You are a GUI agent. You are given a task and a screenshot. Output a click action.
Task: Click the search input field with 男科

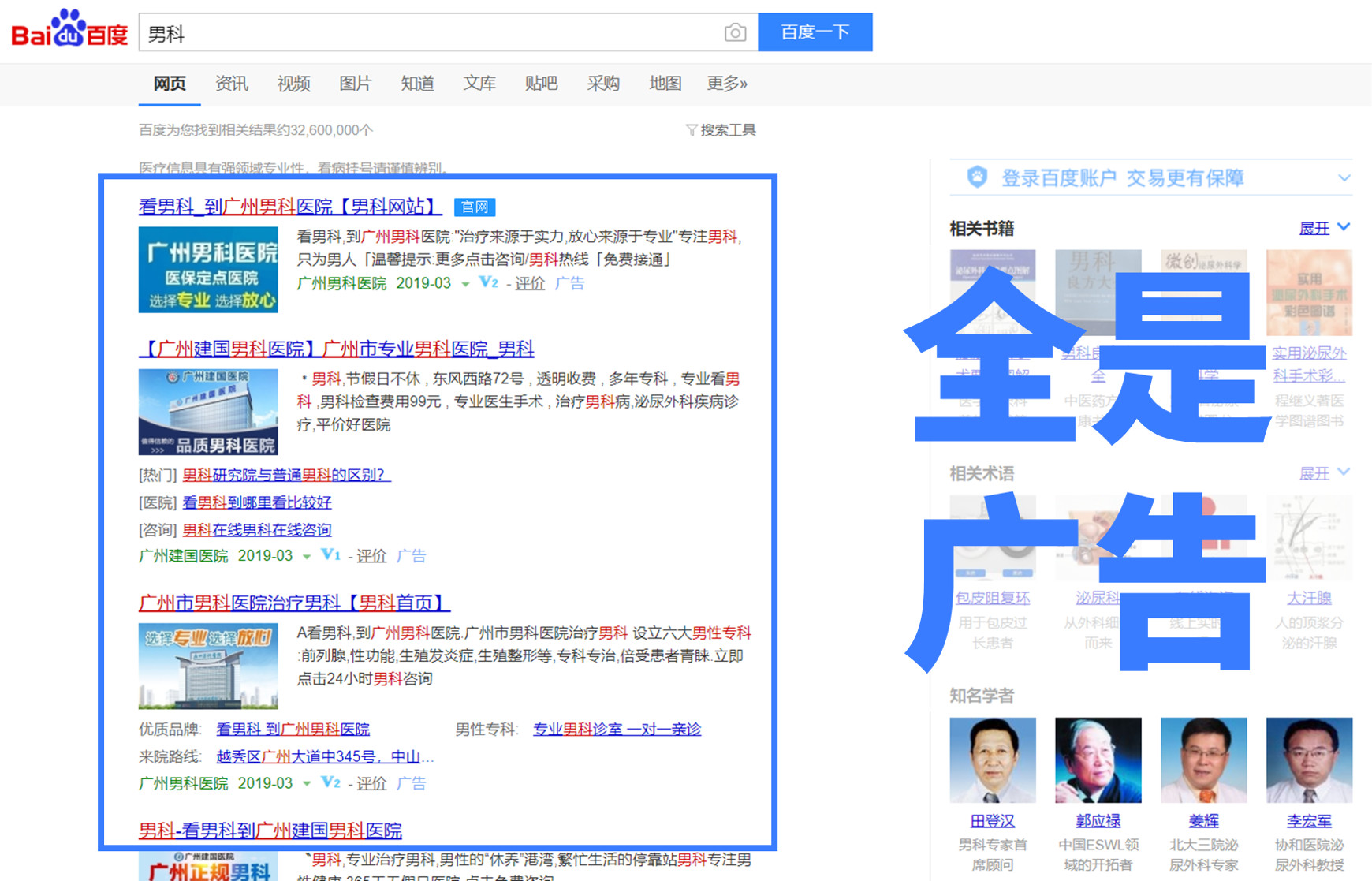coord(430,33)
